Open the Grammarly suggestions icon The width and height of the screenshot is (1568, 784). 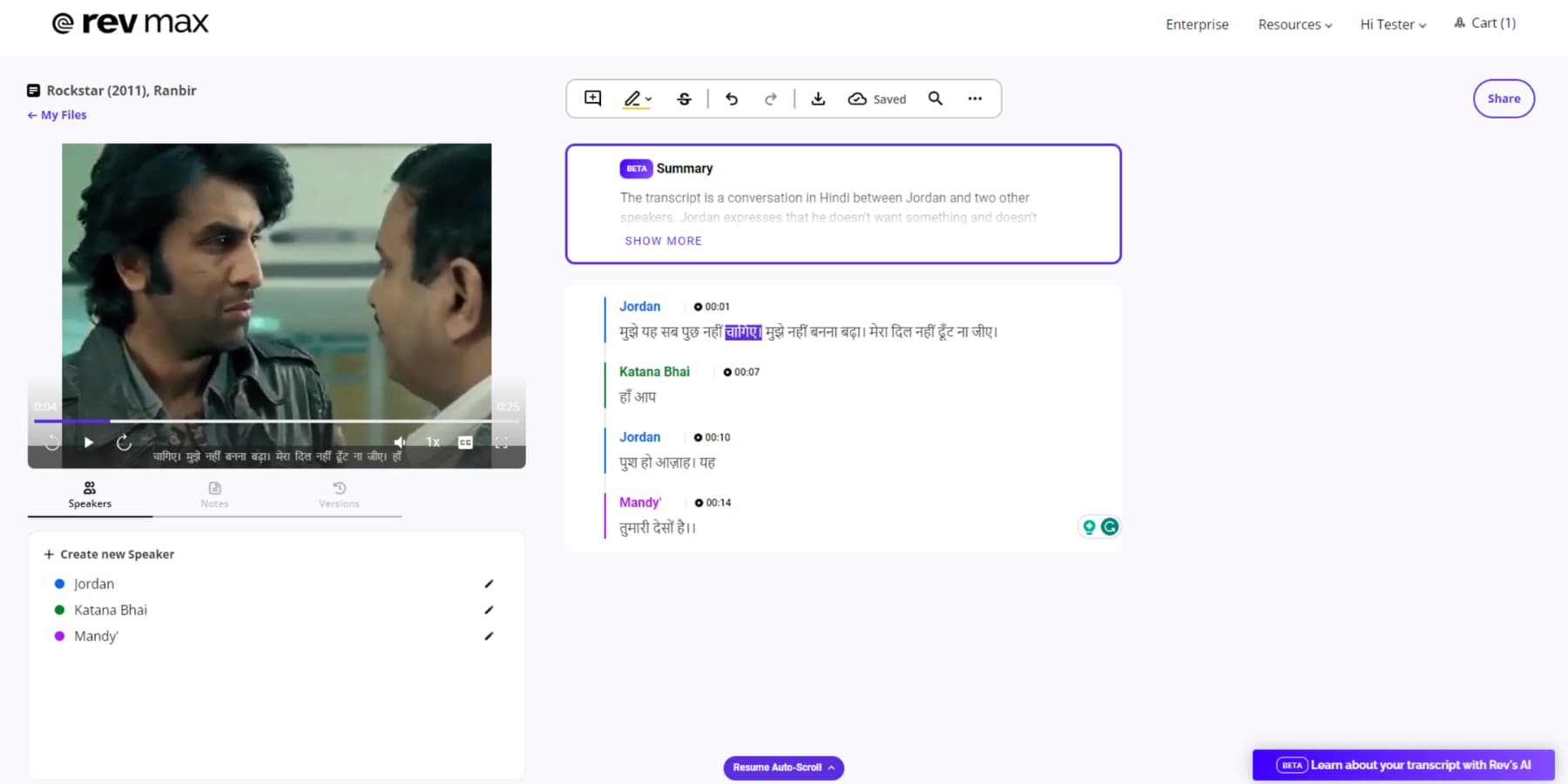(x=1110, y=526)
